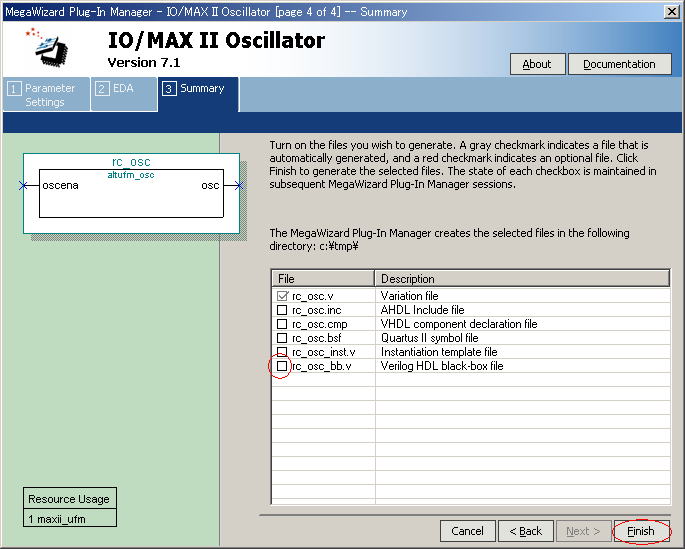685x549 pixels.
Task: Check the rc_osc.bsf file option
Action: (x=282, y=338)
